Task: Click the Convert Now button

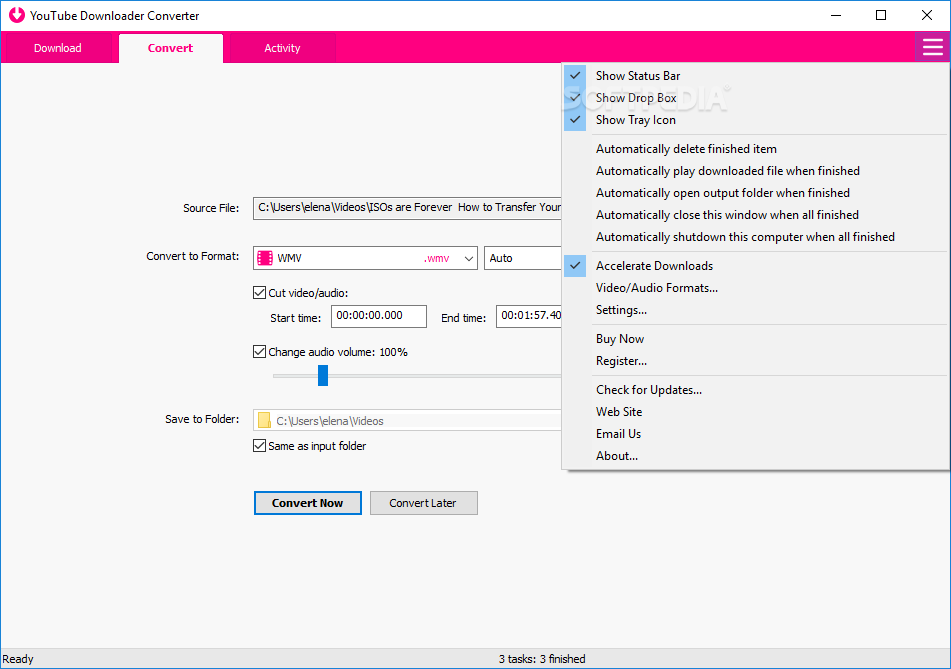Action: 307,503
